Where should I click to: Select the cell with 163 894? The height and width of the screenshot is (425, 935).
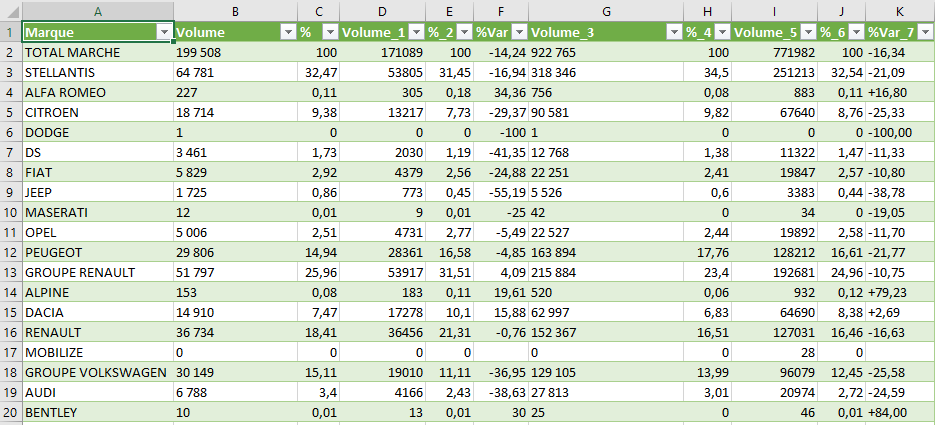click(x=606, y=253)
